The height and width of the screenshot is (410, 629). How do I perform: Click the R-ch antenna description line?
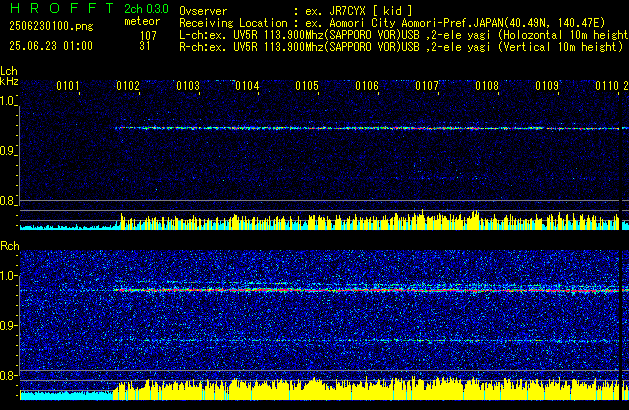click(401, 47)
